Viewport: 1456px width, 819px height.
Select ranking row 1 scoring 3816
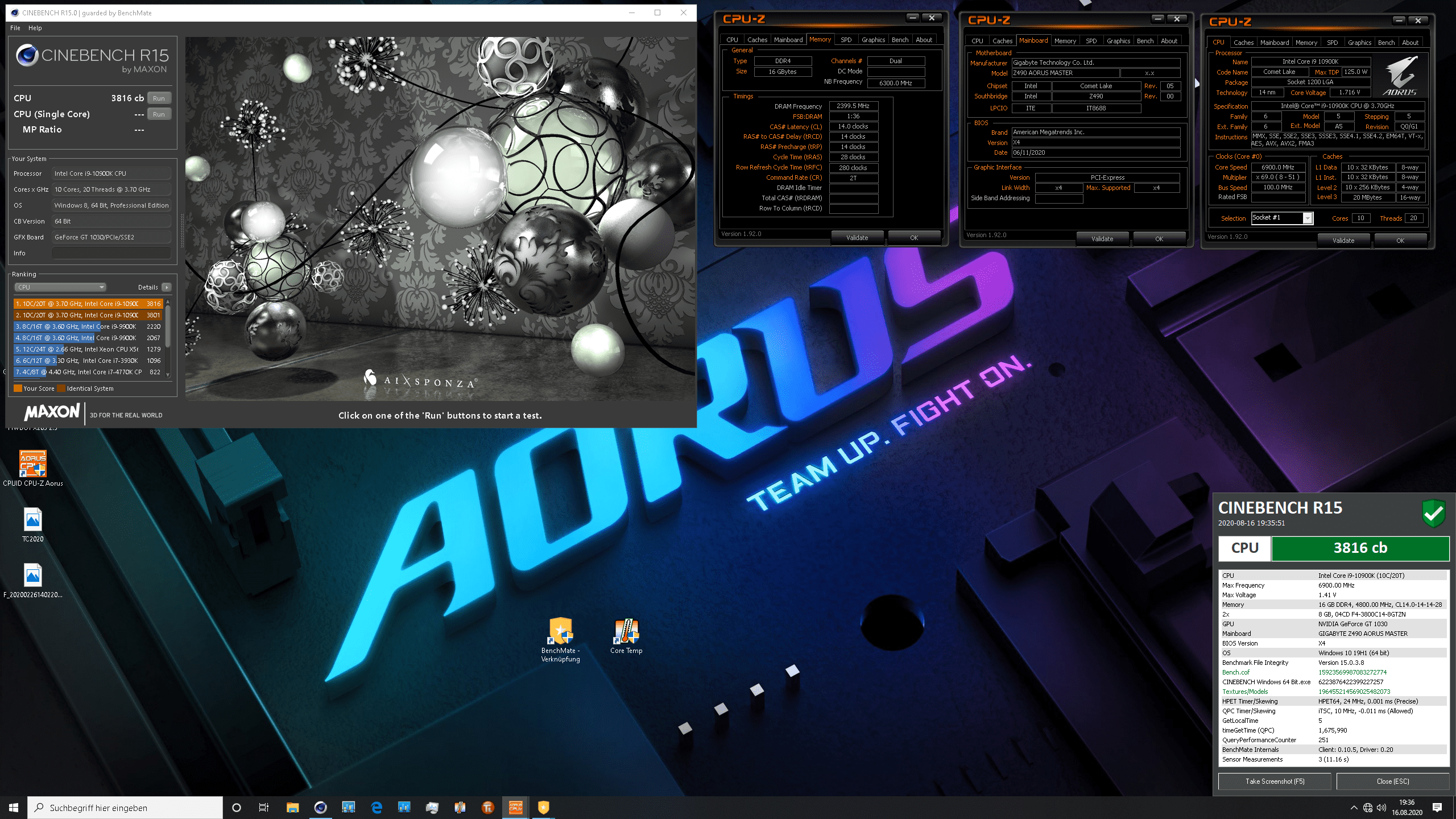click(88, 304)
